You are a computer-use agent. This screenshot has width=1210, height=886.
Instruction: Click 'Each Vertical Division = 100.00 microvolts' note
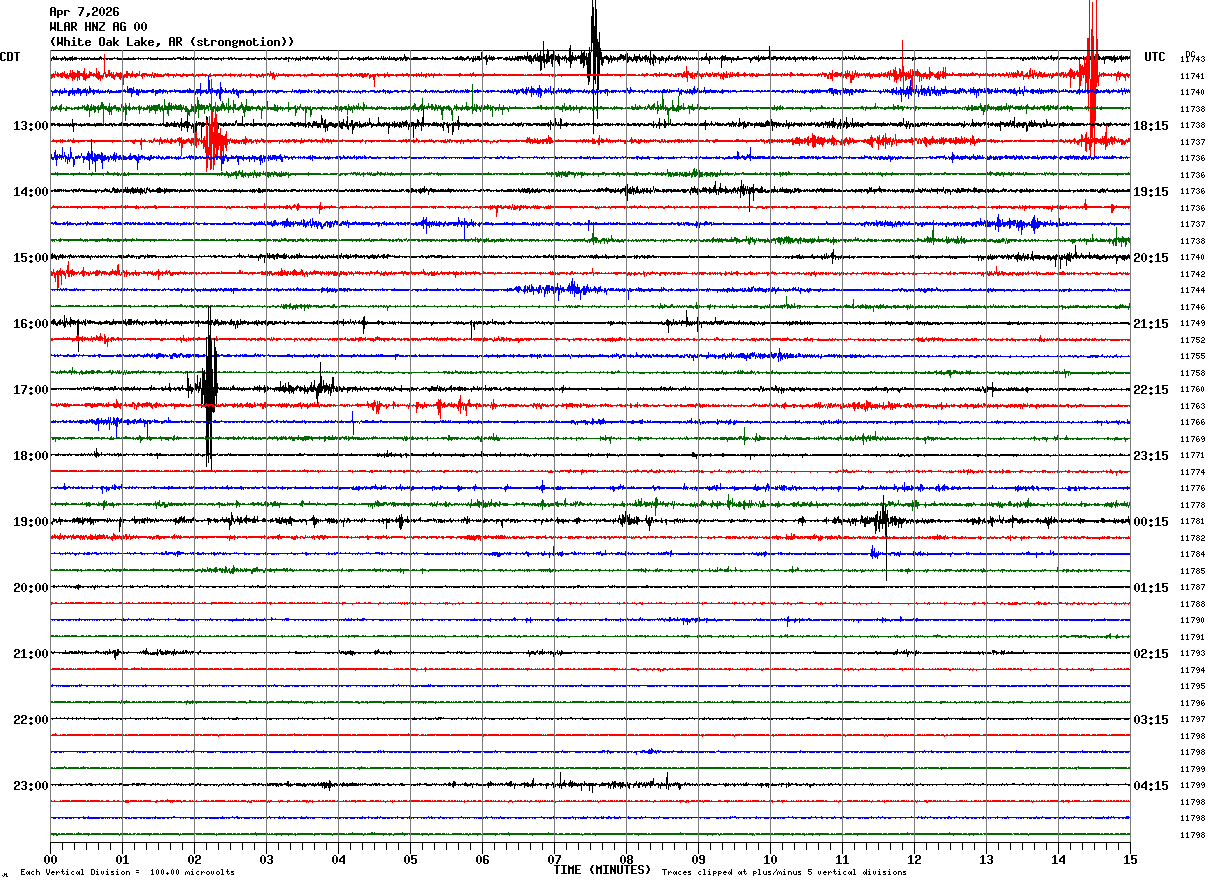click(127, 872)
